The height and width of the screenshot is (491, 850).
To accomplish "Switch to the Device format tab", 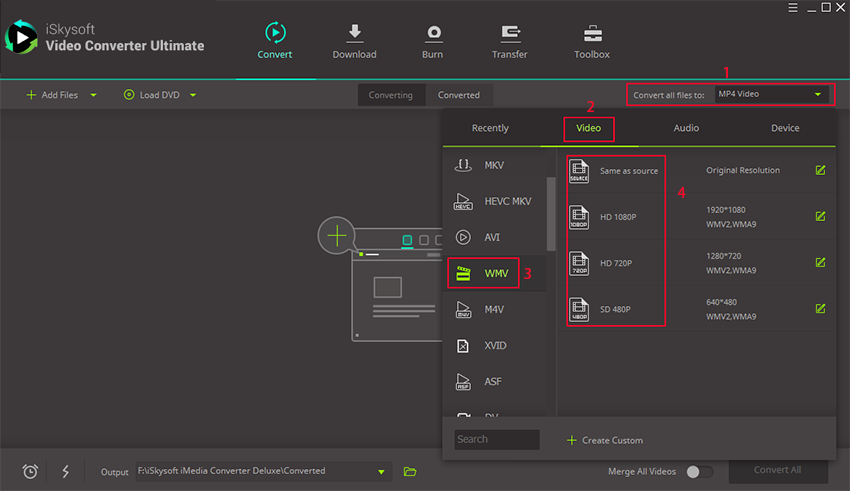I will coord(785,128).
